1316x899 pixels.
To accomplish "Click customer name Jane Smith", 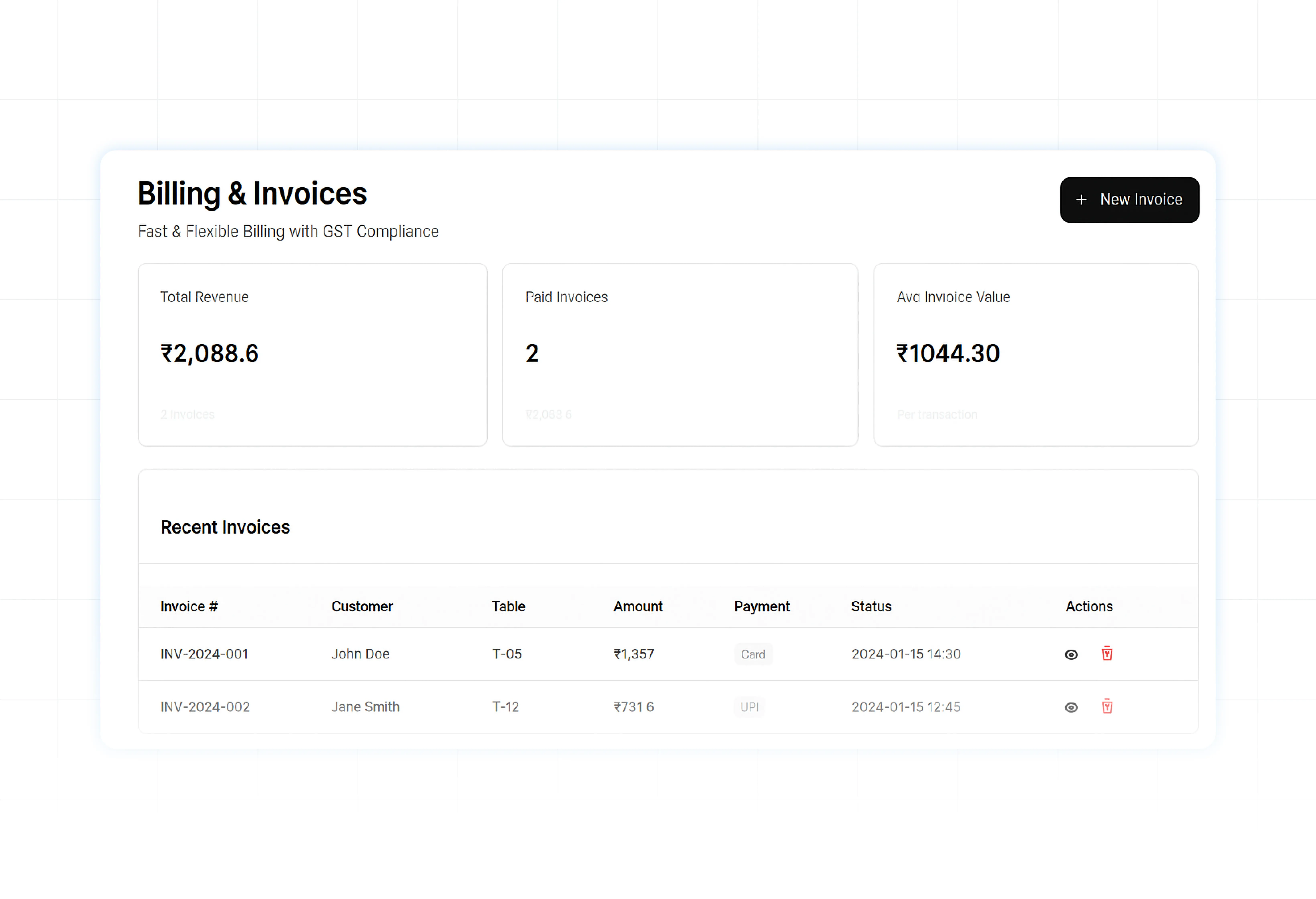I will pos(365,707).
